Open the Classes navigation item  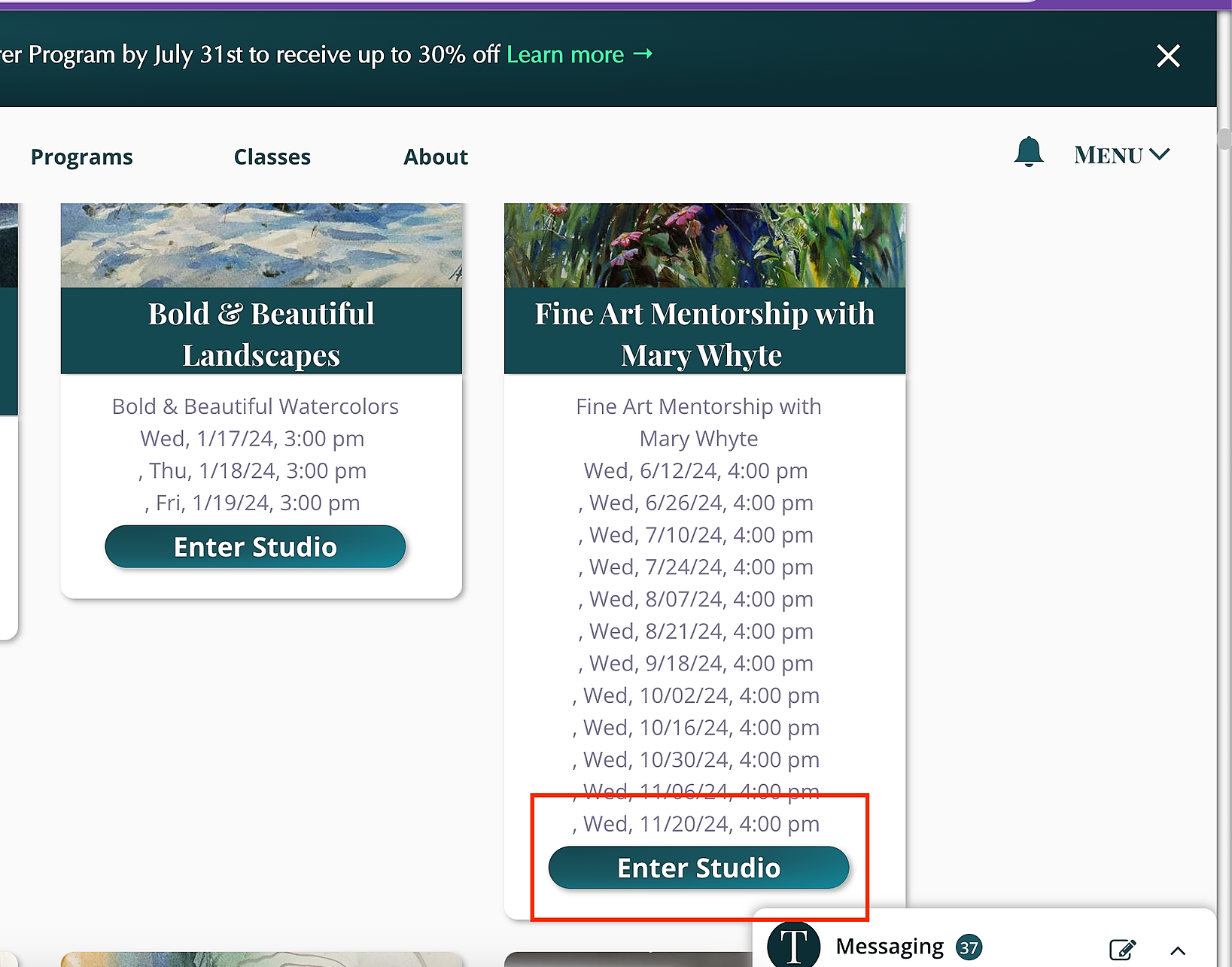272,157
